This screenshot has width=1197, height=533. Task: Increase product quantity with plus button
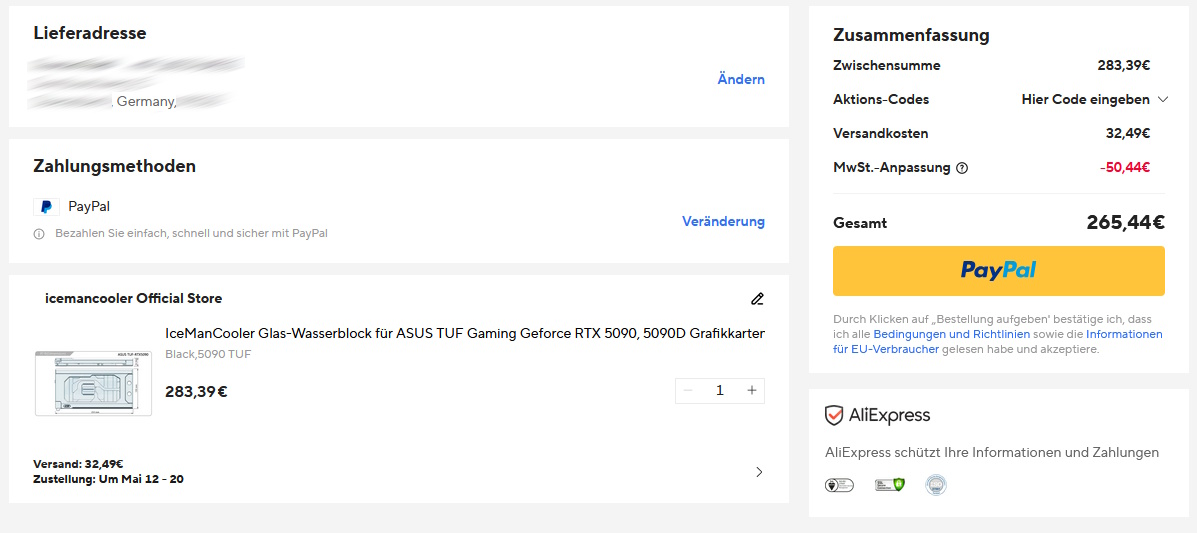(752, 390)
